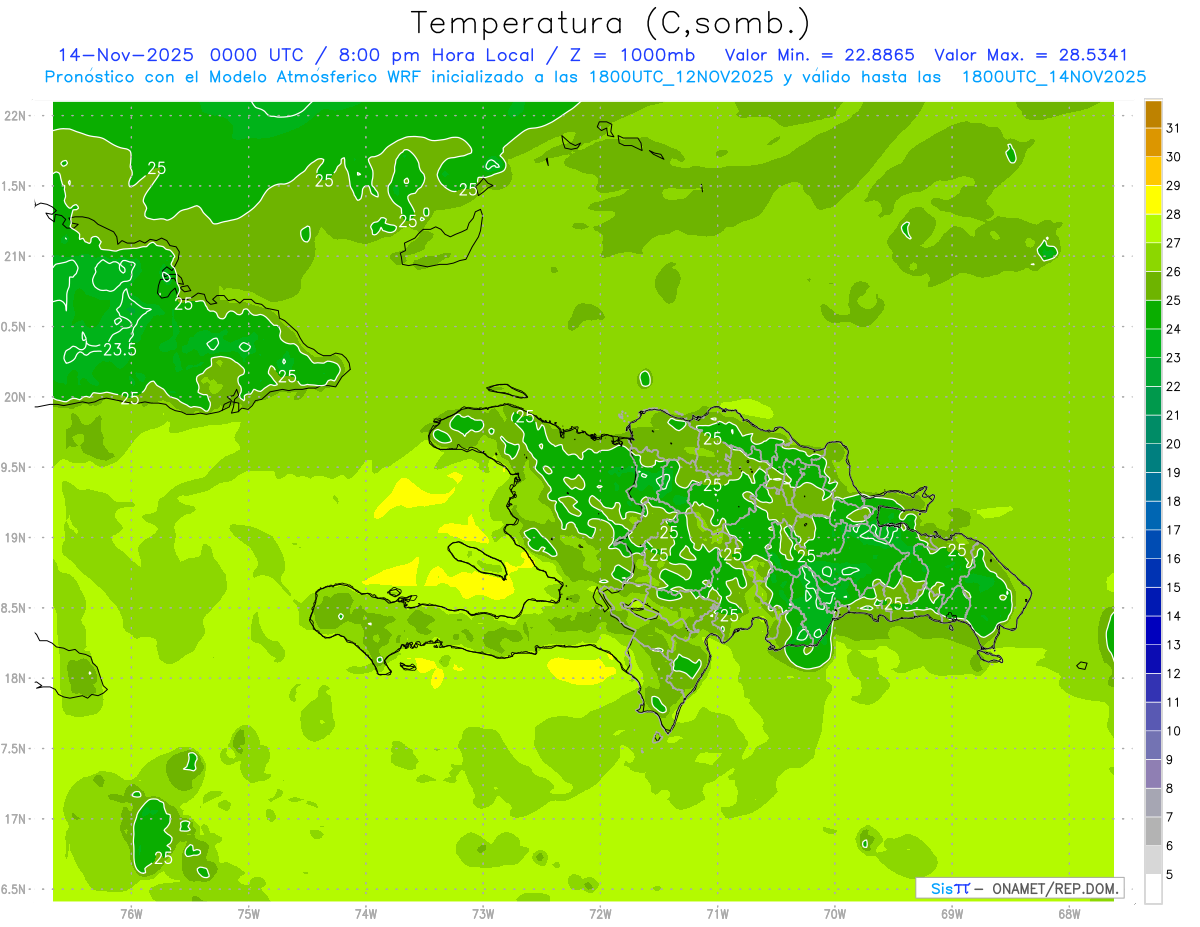Click the yellow legend swatch between 28 and 29
This screenshot has width=1200, height=927.
click(1153, 200)
